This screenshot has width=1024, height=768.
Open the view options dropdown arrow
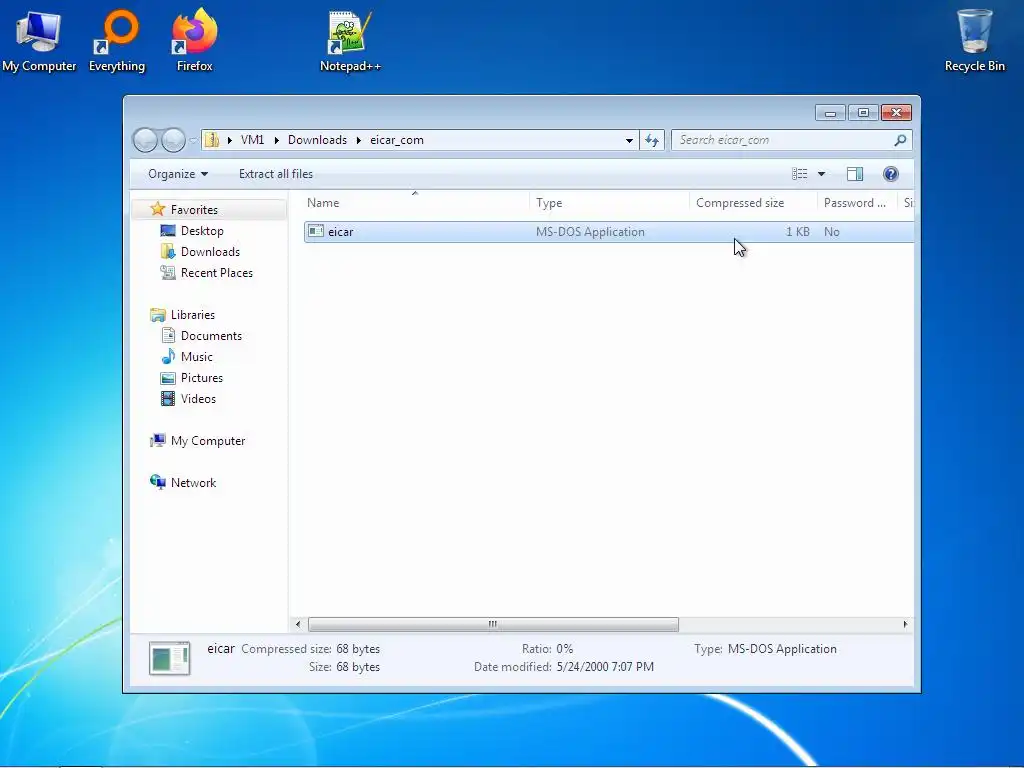[822, 174]
